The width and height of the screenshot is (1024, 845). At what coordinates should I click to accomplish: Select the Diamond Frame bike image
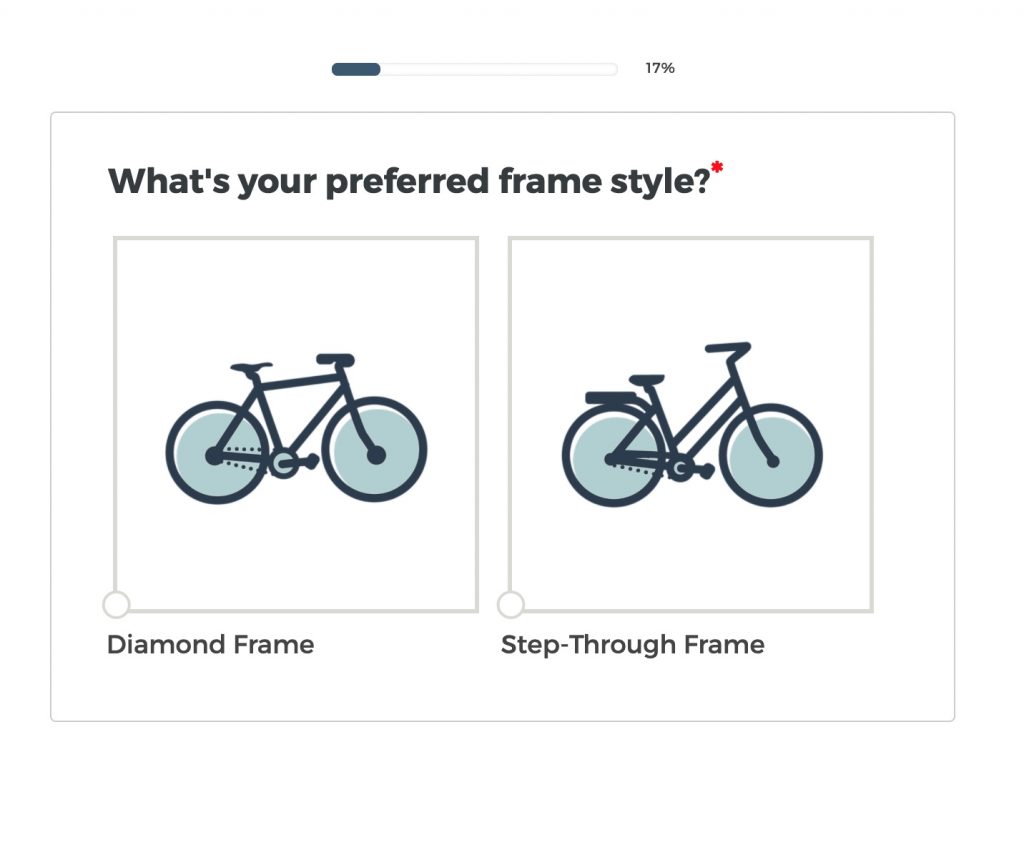point(296,424)
